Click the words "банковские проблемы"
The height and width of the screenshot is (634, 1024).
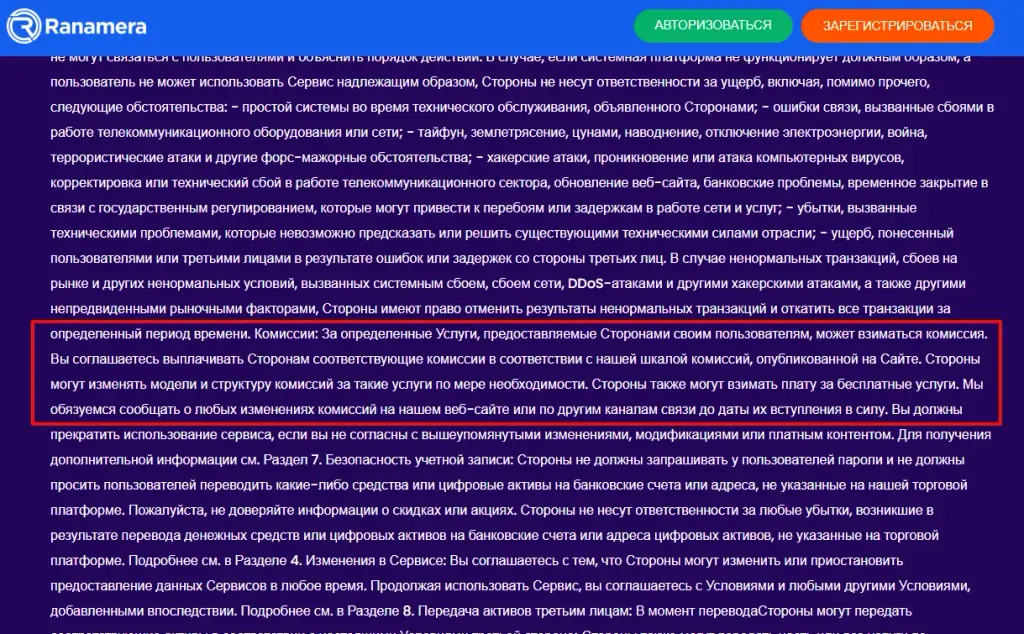(x=773, y=183)
